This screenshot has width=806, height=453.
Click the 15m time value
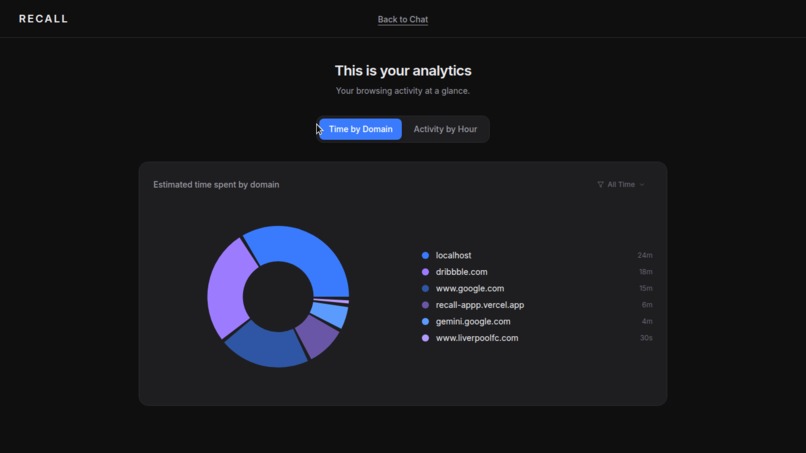coord(646,288)
